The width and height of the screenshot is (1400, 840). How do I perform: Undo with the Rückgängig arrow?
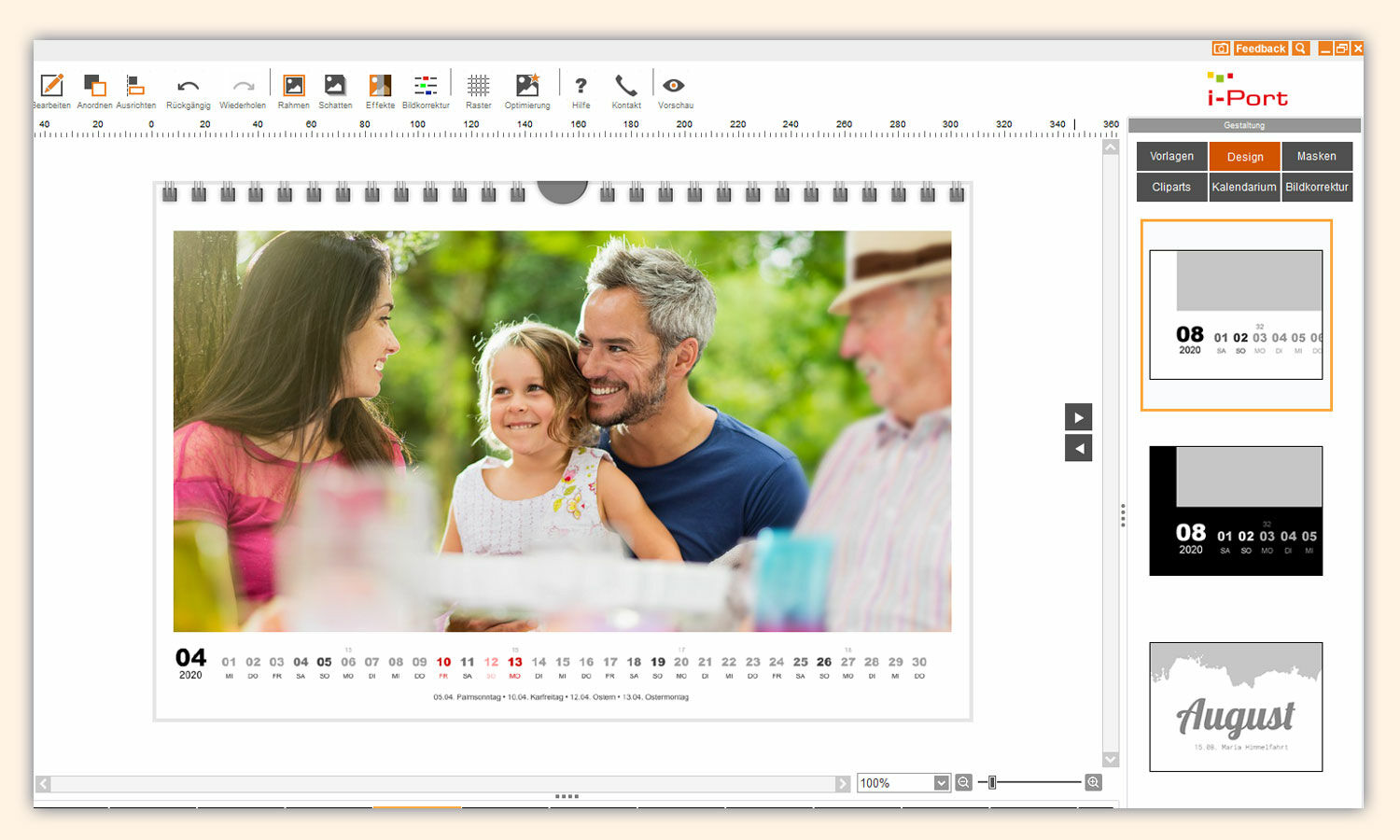[x=188, y=87]
